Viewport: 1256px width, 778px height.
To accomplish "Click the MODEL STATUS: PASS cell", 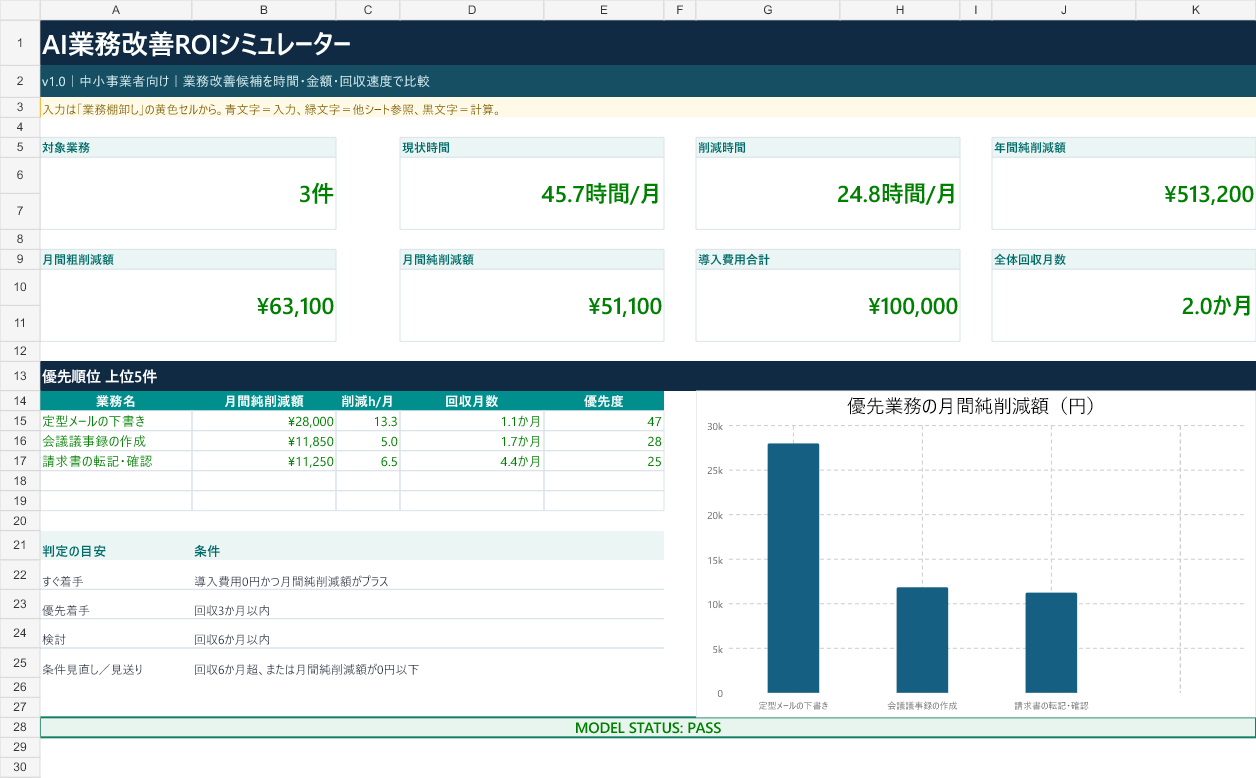I will coord(648,727).
